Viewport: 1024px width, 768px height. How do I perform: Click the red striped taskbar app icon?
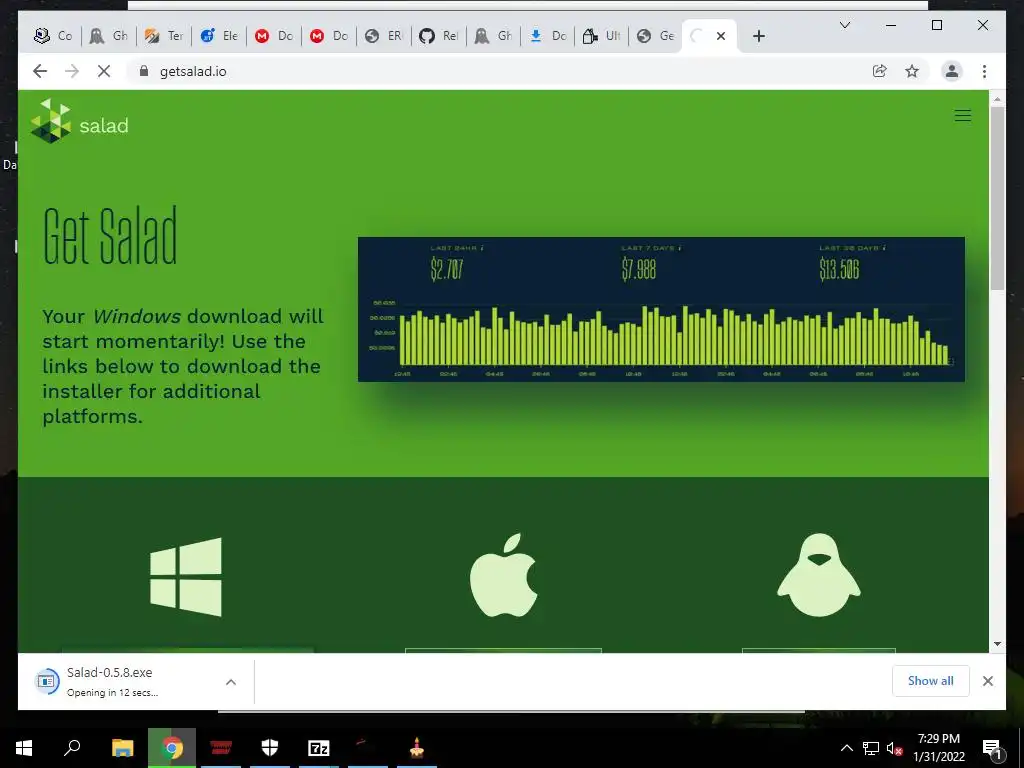click(221, 748)
